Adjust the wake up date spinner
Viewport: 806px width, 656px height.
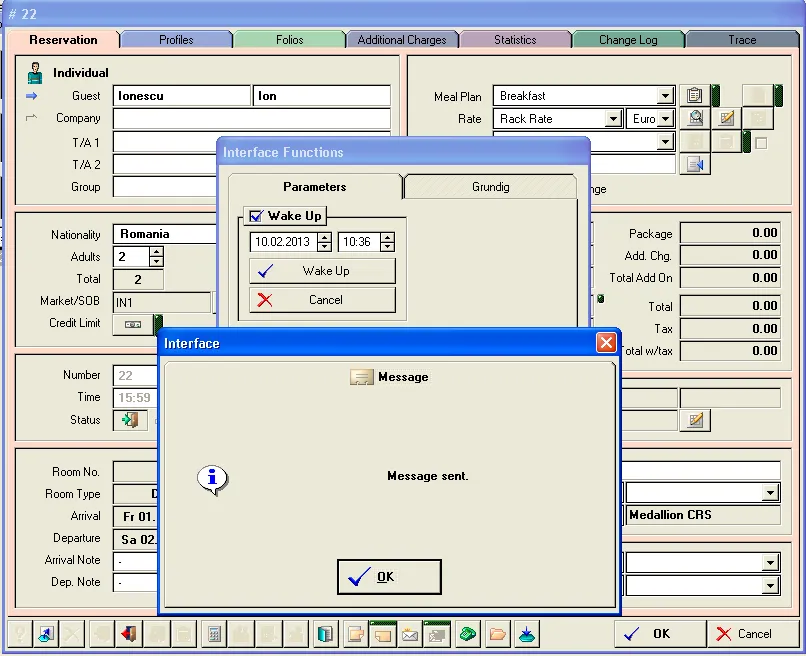[324, 242]
